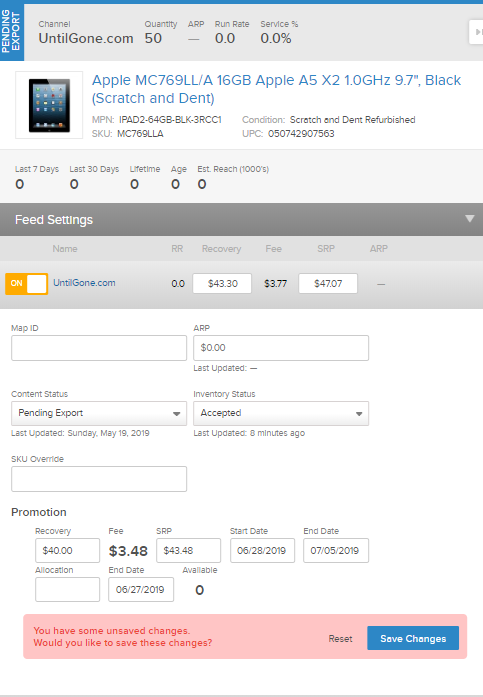Click the SKU MC769LLA value
The height and width of the screenshot is (697, 483).
(x=140, y=134)
